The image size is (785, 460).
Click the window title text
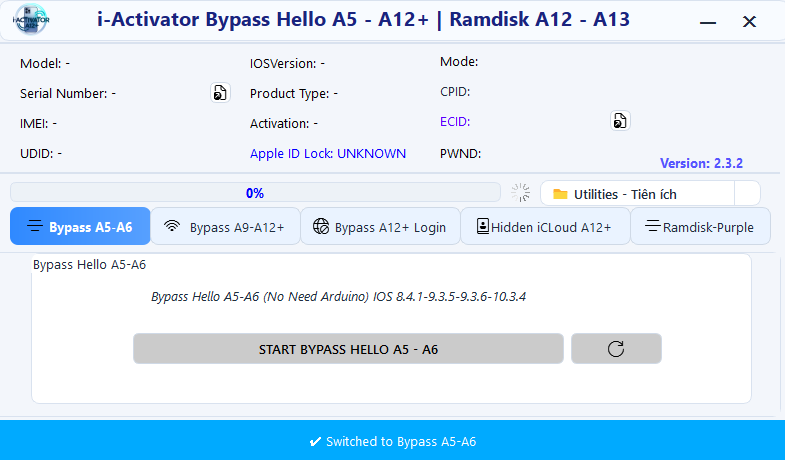click(x=363, y=19)
